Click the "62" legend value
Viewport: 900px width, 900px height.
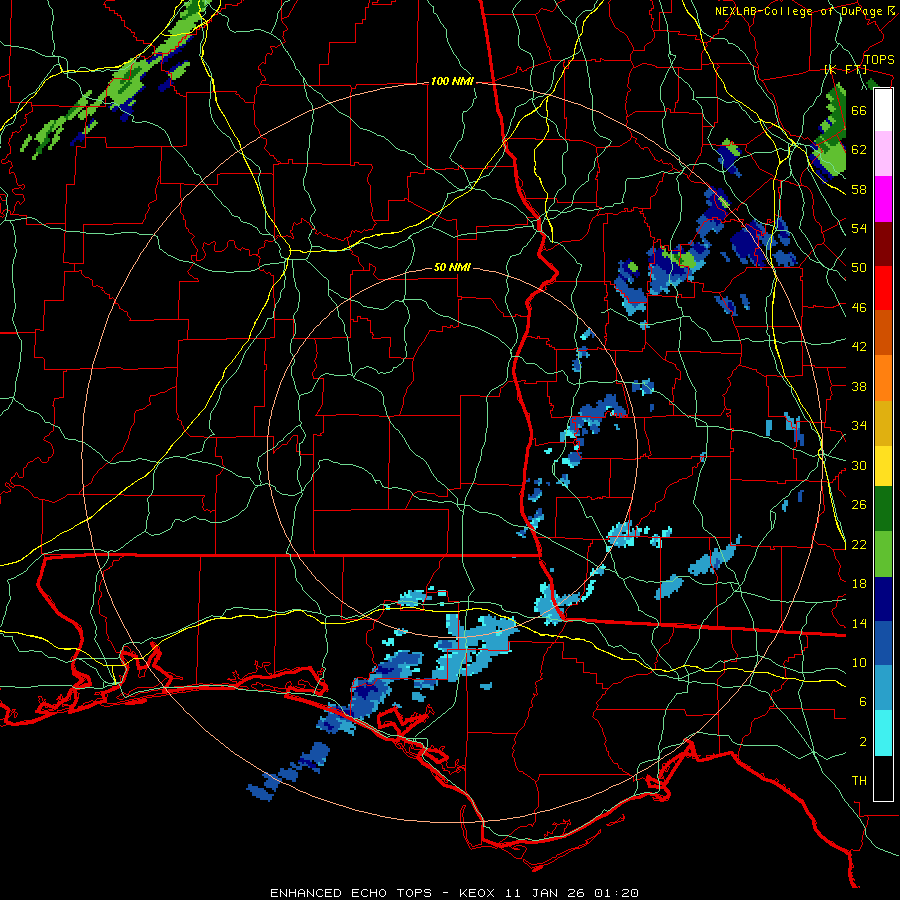[x=859, y=150]
